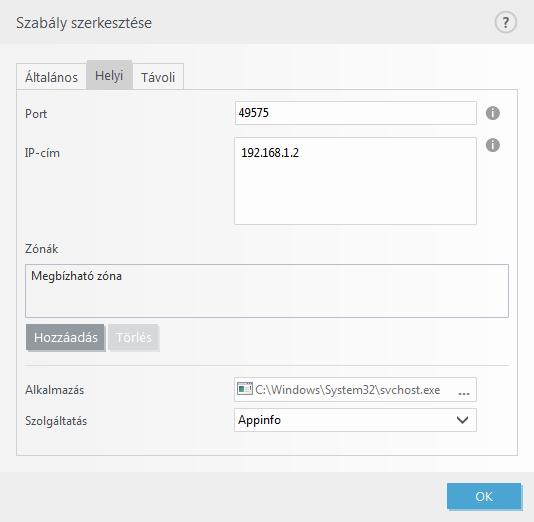
Task: Click the Törlés button
Action: pyautogui.click(x=134, y=337)
